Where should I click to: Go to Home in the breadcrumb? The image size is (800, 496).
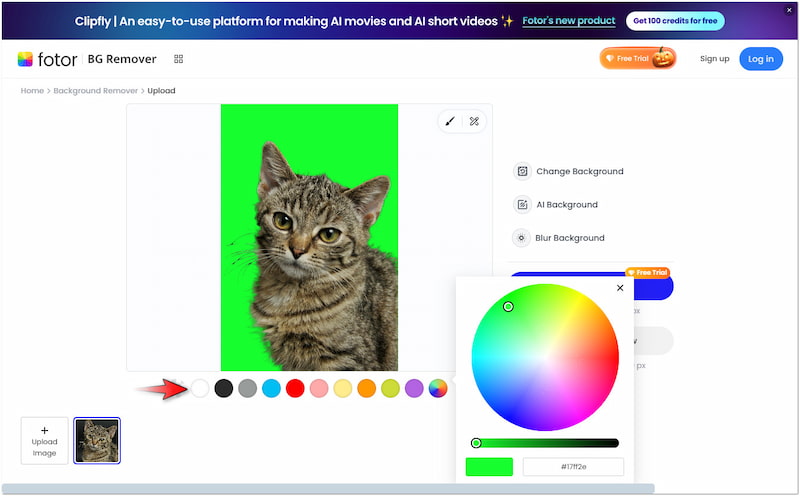point(32,91)
